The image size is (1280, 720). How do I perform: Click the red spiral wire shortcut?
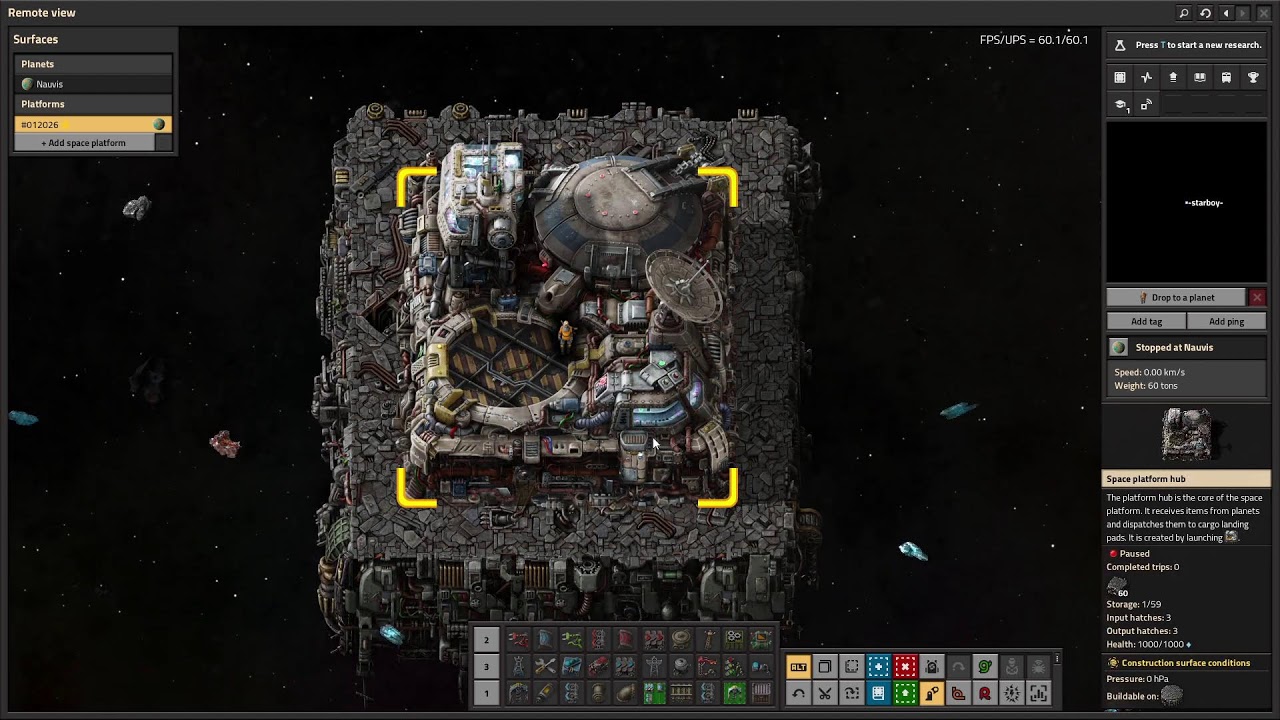pos(958,693)
